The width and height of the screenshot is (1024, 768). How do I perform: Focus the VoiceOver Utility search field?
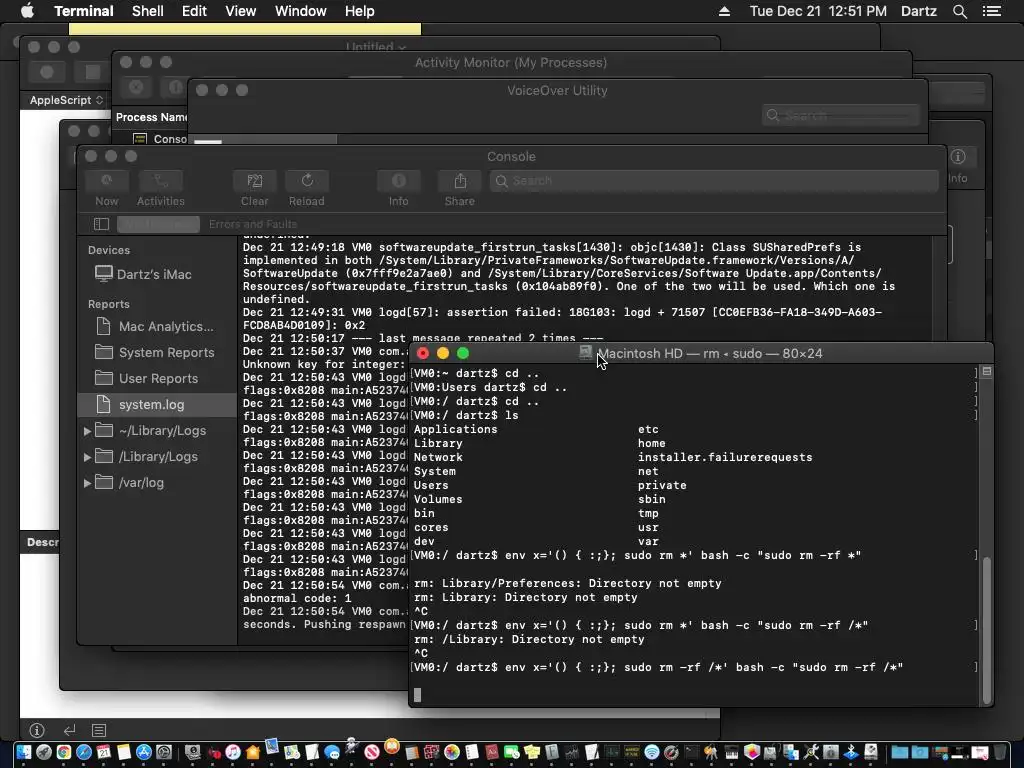[x=841, y=116]
